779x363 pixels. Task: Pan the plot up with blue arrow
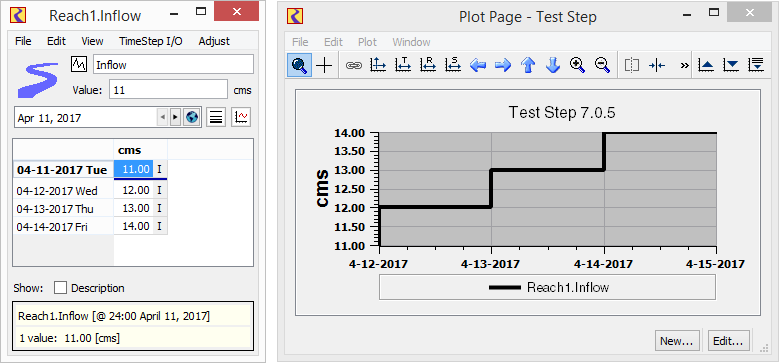528,65
